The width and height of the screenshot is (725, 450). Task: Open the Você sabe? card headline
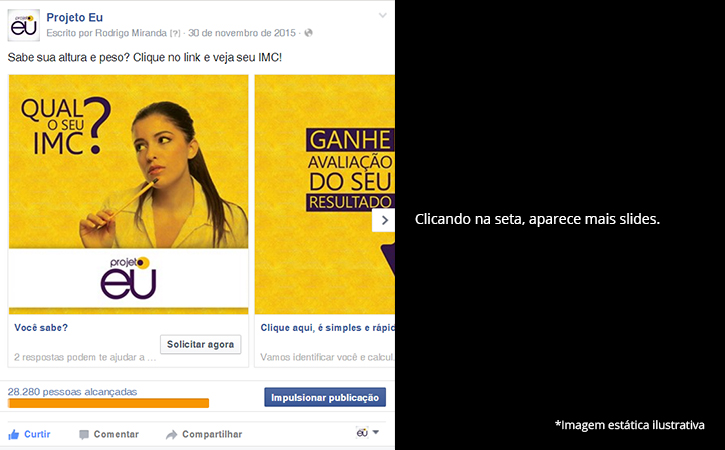pyautogui.click(x=41, y=327)
